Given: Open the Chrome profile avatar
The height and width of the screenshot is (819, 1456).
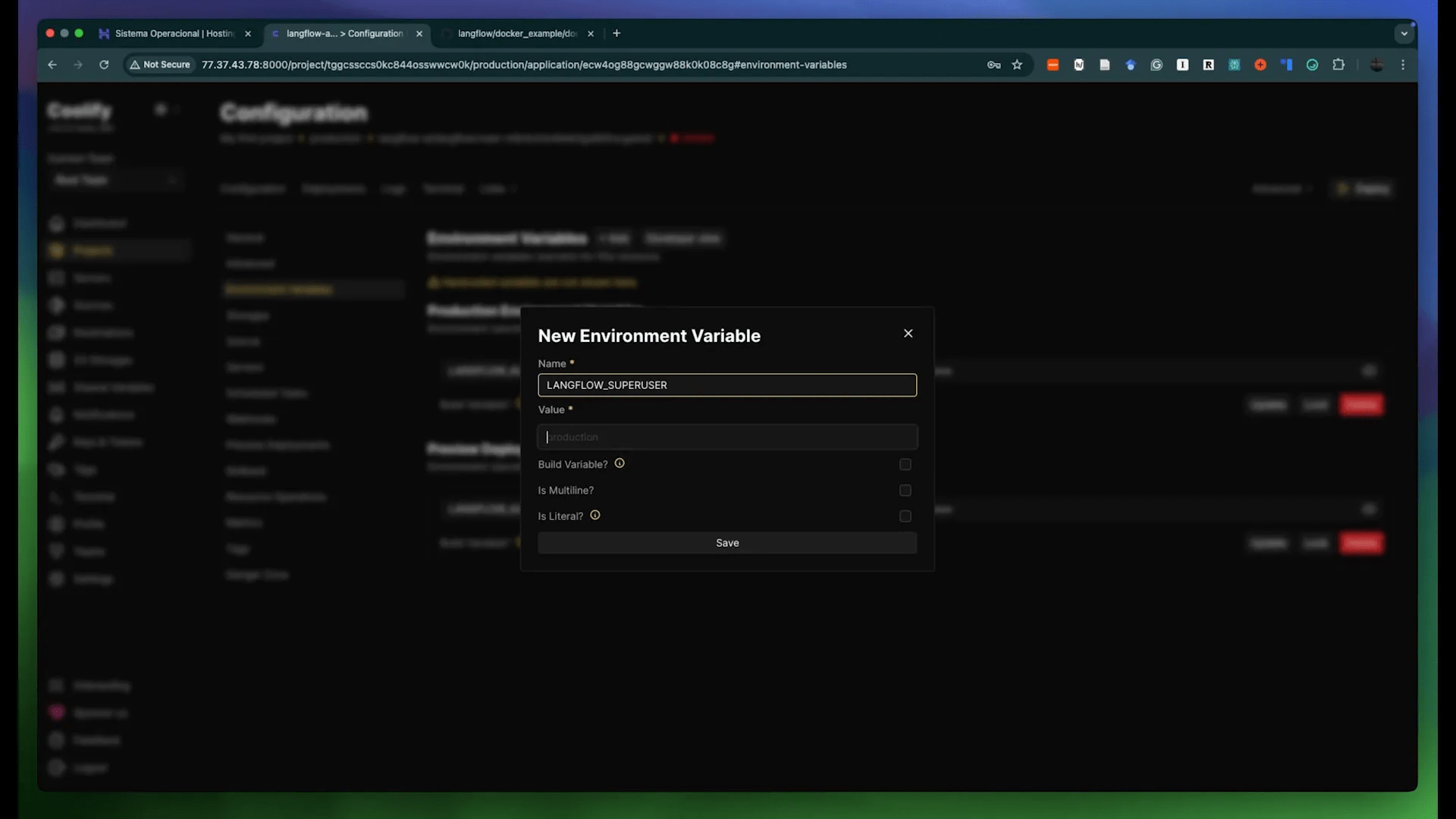Looking at the screenshot, I should pos(1376,65).
